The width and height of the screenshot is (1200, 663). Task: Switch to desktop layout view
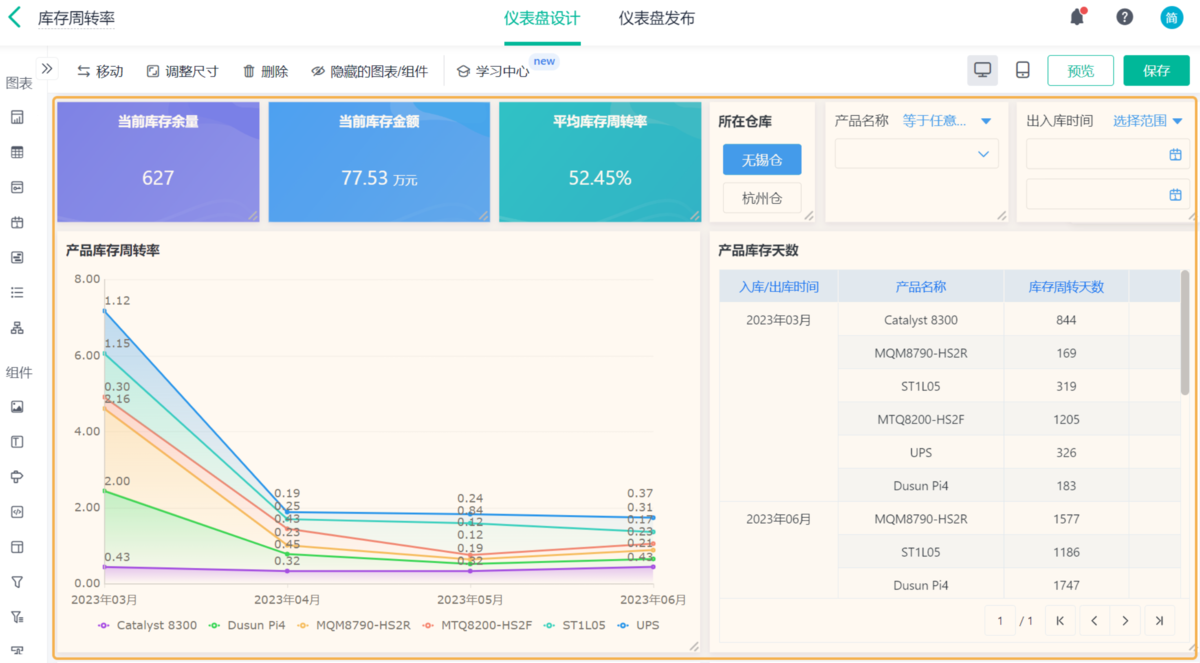(983, 71)
